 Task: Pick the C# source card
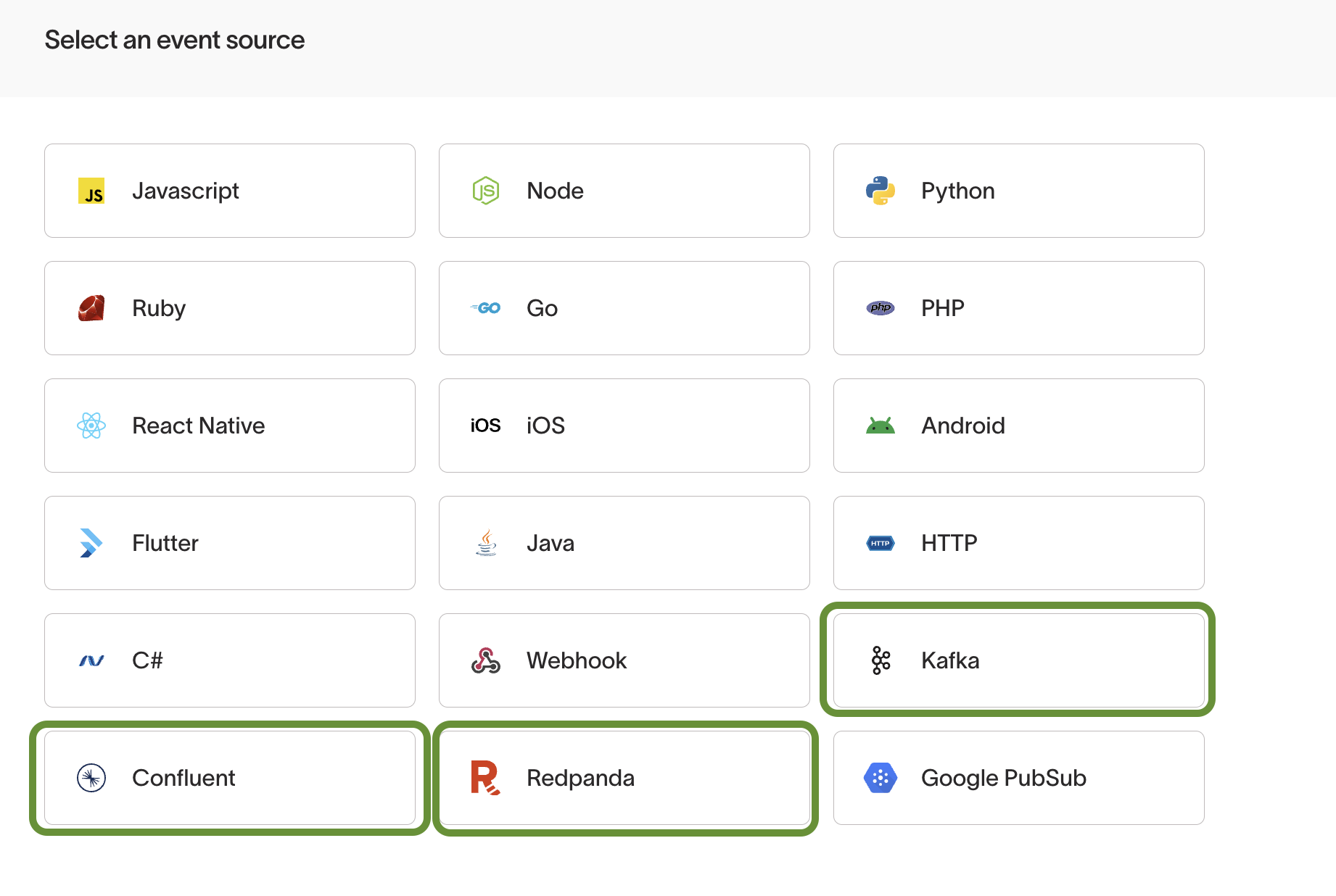(x=229, y=660)
